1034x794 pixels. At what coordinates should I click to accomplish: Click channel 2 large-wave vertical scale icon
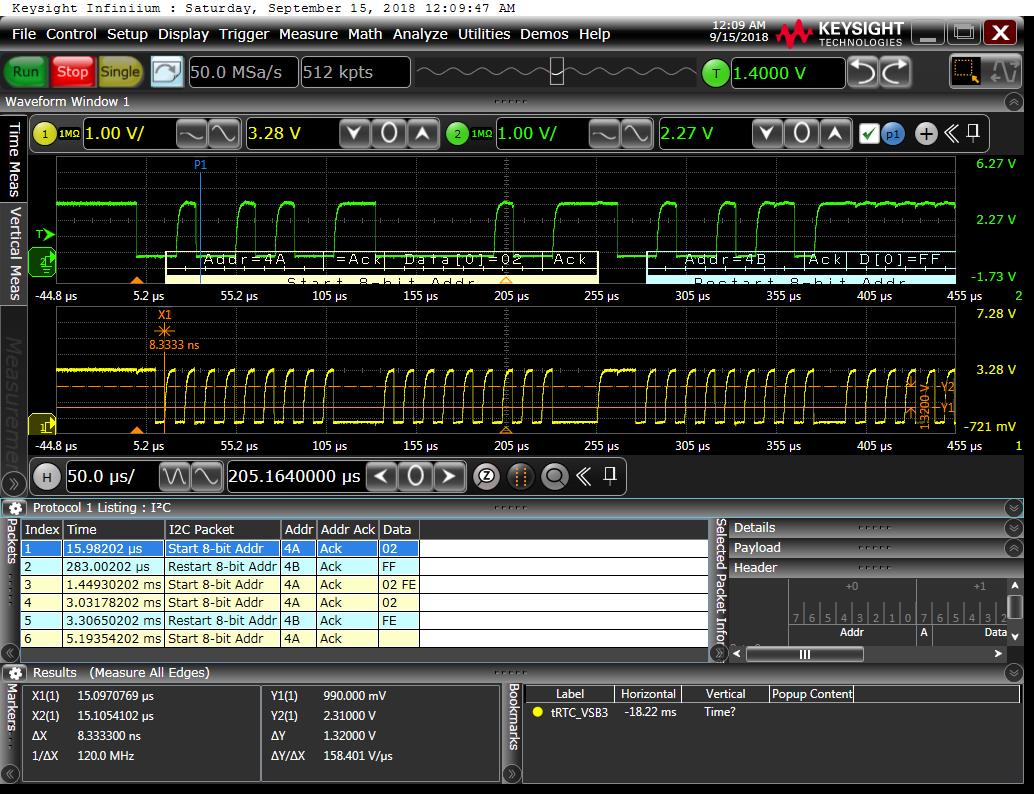tap(636, 134)
